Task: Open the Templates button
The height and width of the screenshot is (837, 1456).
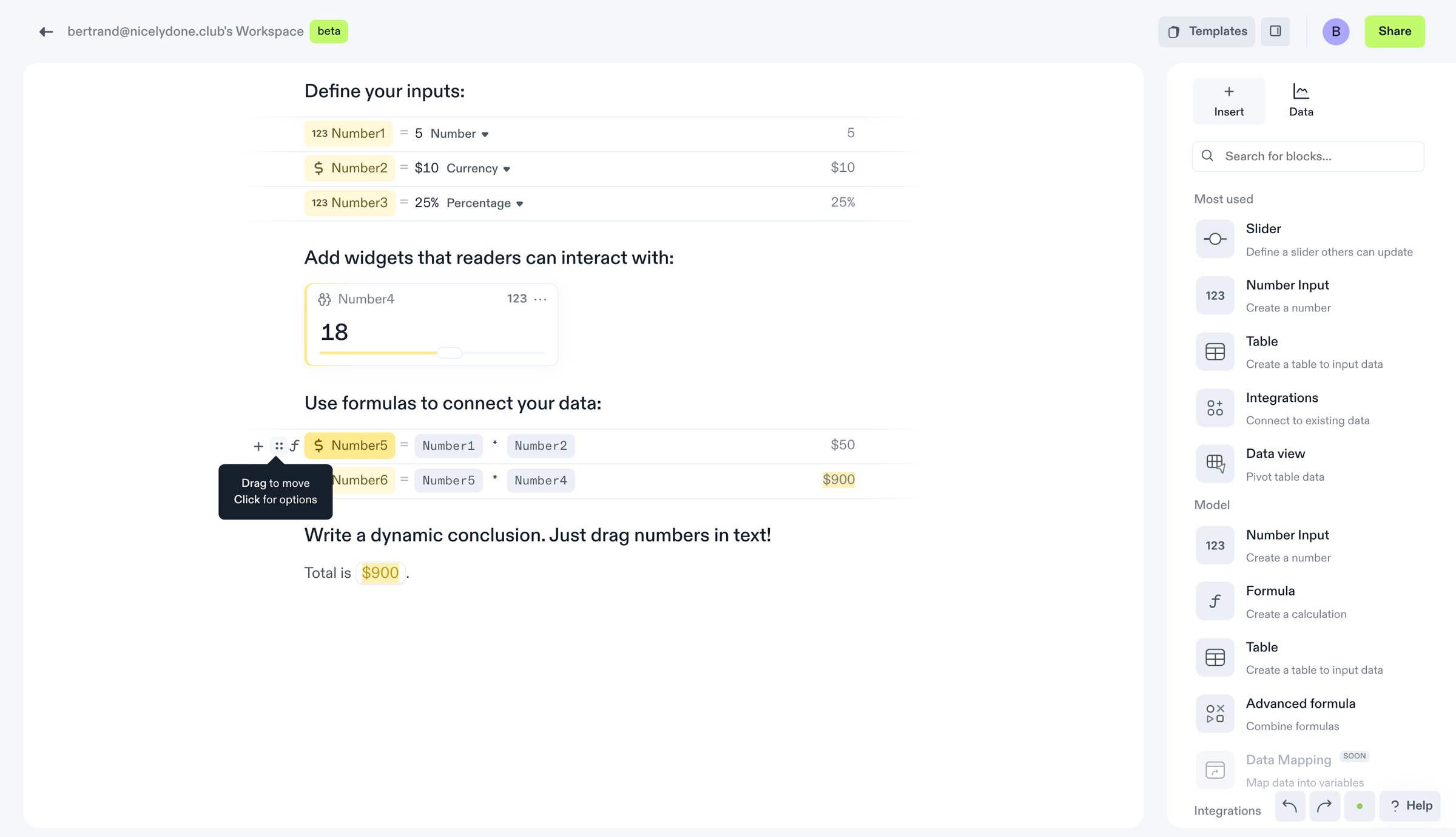Action: (1207, 32)
